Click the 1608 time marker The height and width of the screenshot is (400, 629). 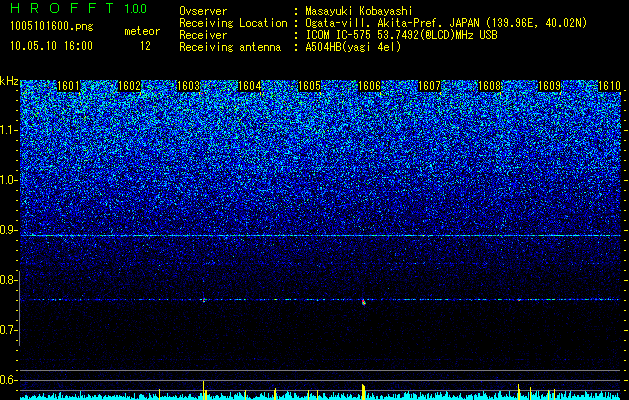click(x=490, y=86)
